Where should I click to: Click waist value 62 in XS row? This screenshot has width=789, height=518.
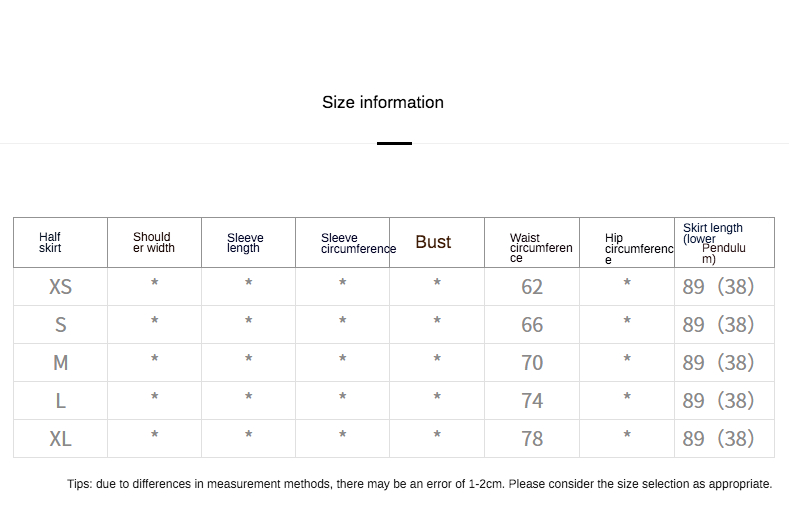coord(532,287)
